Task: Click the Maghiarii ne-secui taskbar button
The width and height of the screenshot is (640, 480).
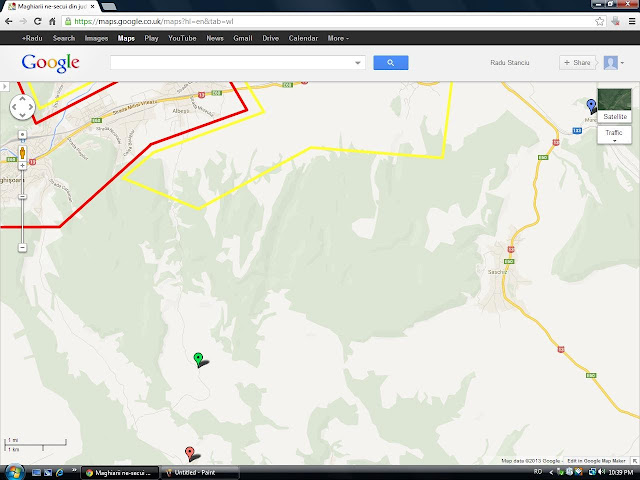Action: 120,473
